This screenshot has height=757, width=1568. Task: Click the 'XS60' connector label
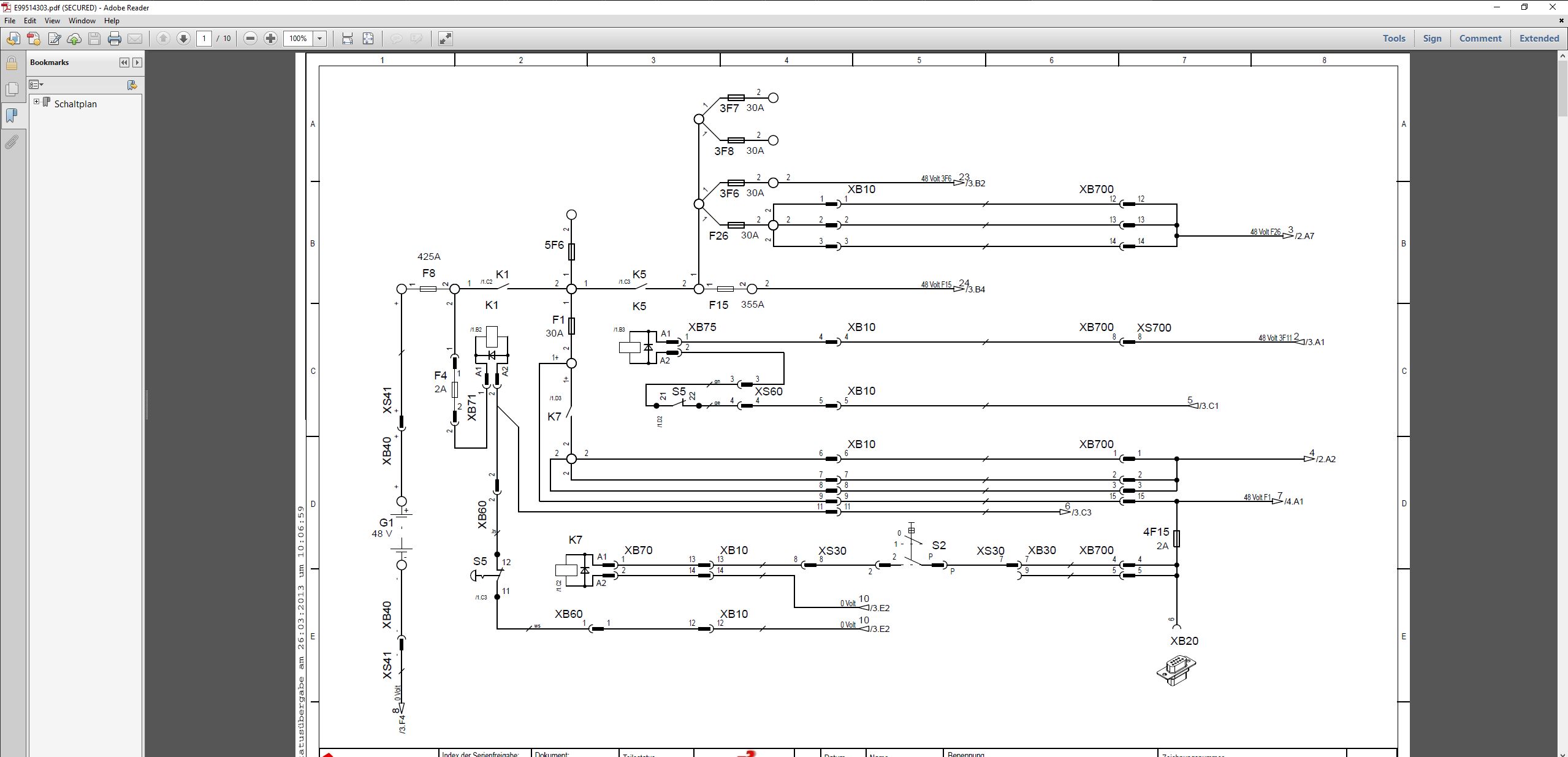(769, 392)
